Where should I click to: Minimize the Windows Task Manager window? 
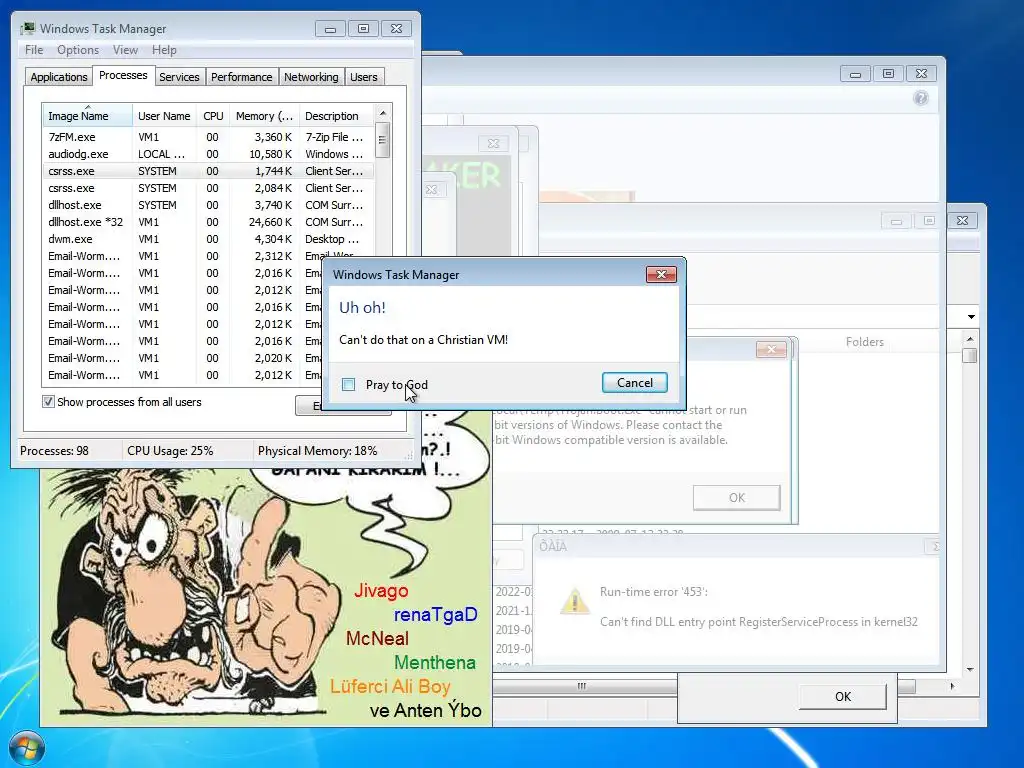point(330,29)
